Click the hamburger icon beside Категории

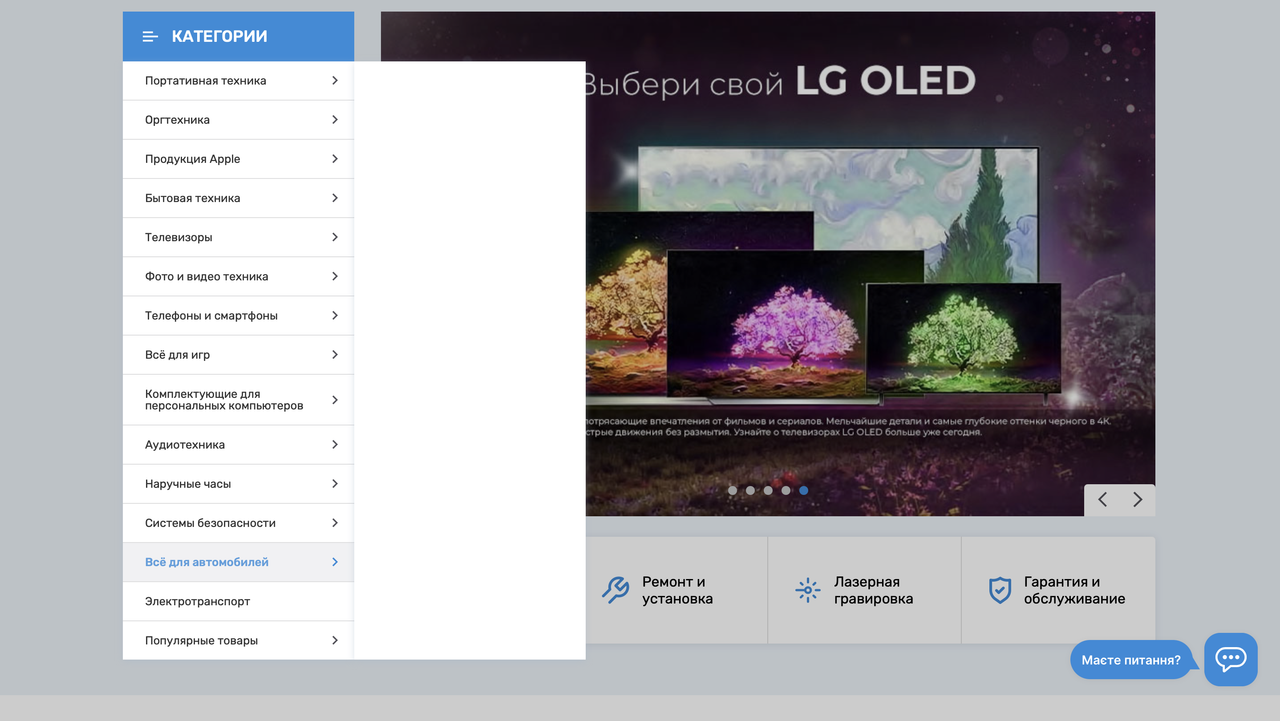coord(150,37)
